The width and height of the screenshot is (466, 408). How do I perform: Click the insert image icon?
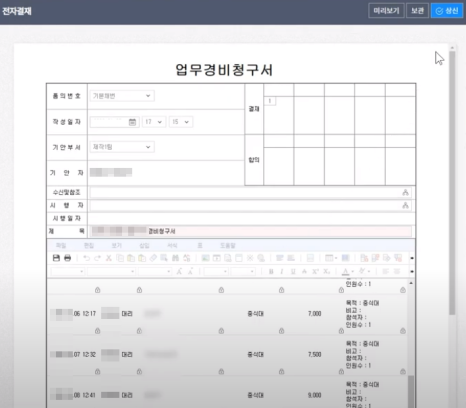[206, 258]
